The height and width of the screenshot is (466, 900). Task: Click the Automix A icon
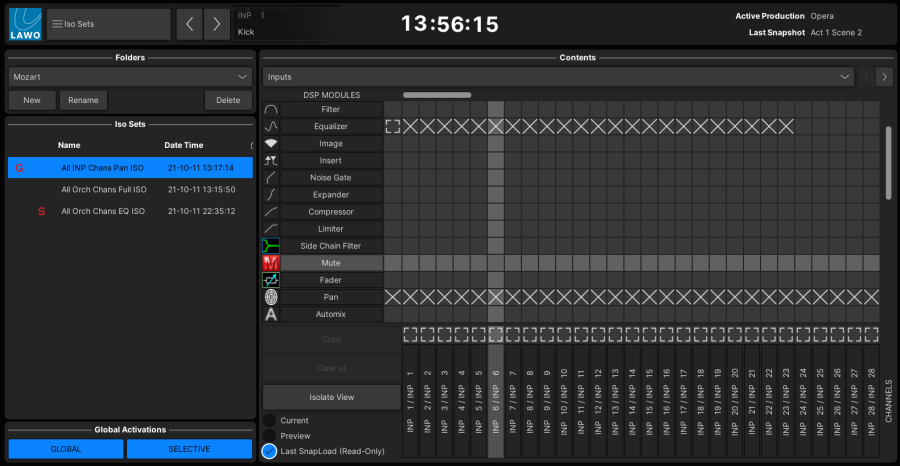(270, 314)
